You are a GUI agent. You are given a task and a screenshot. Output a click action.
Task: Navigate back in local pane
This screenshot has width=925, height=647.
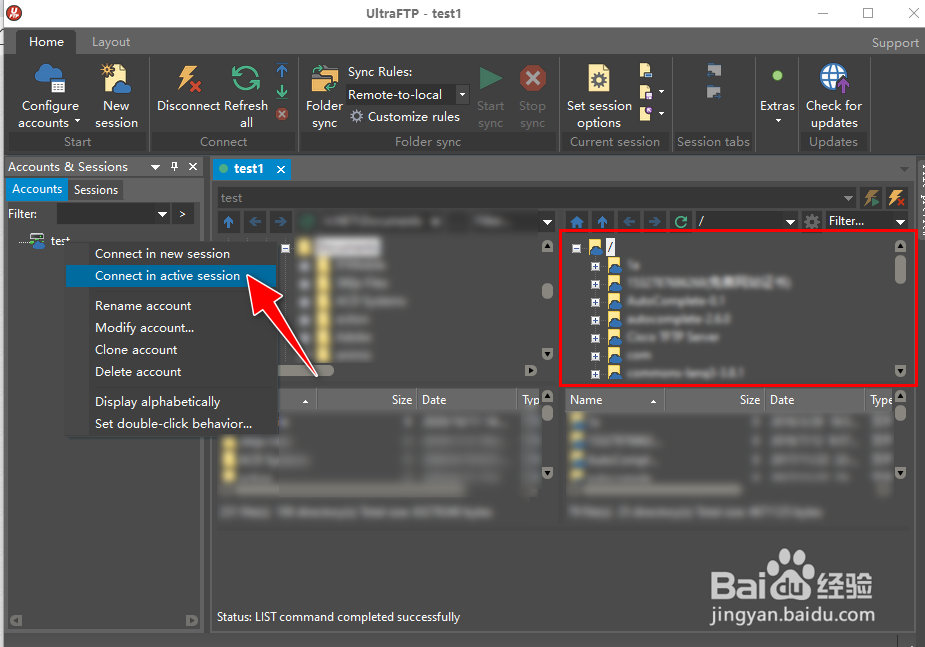point(255,222)
